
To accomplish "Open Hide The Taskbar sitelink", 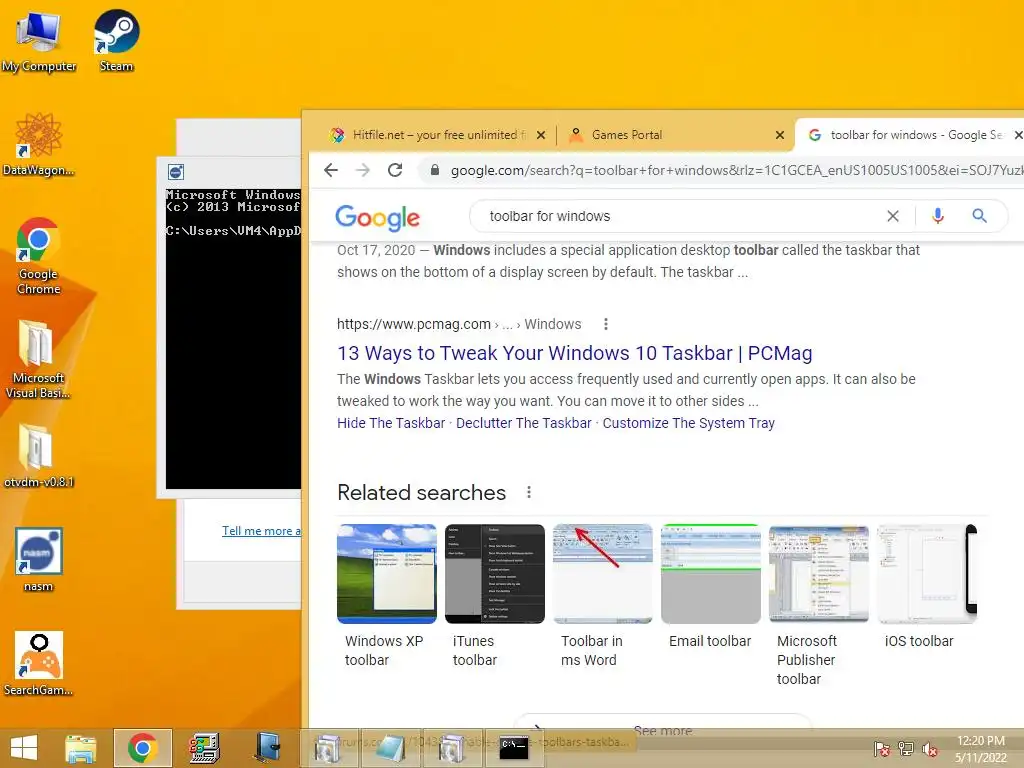I will pyautogui.click(x=391, y=423).
